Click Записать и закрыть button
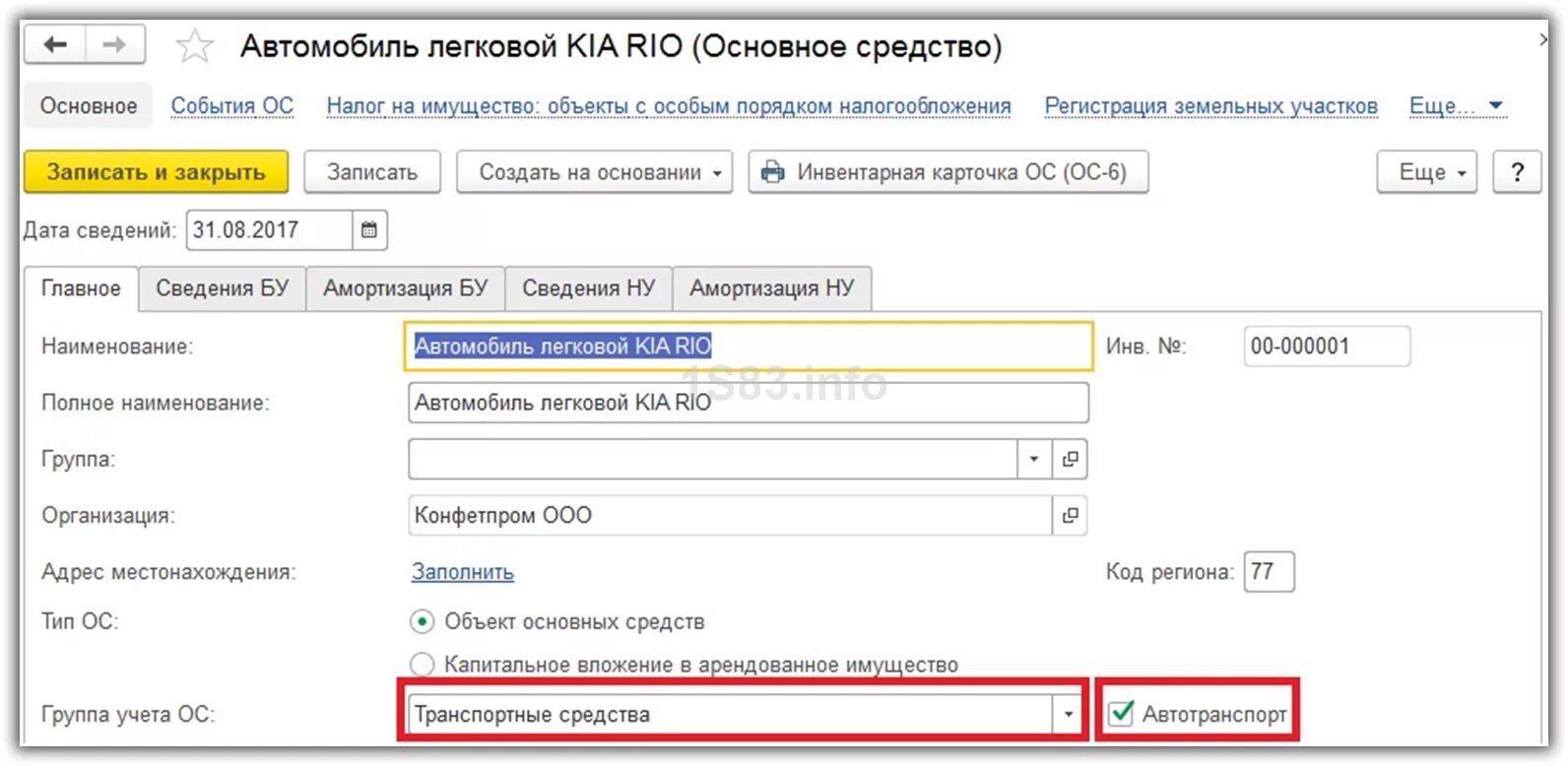Screen dimensions: 1568x766 pyautogui.click(x=157, y=172)
